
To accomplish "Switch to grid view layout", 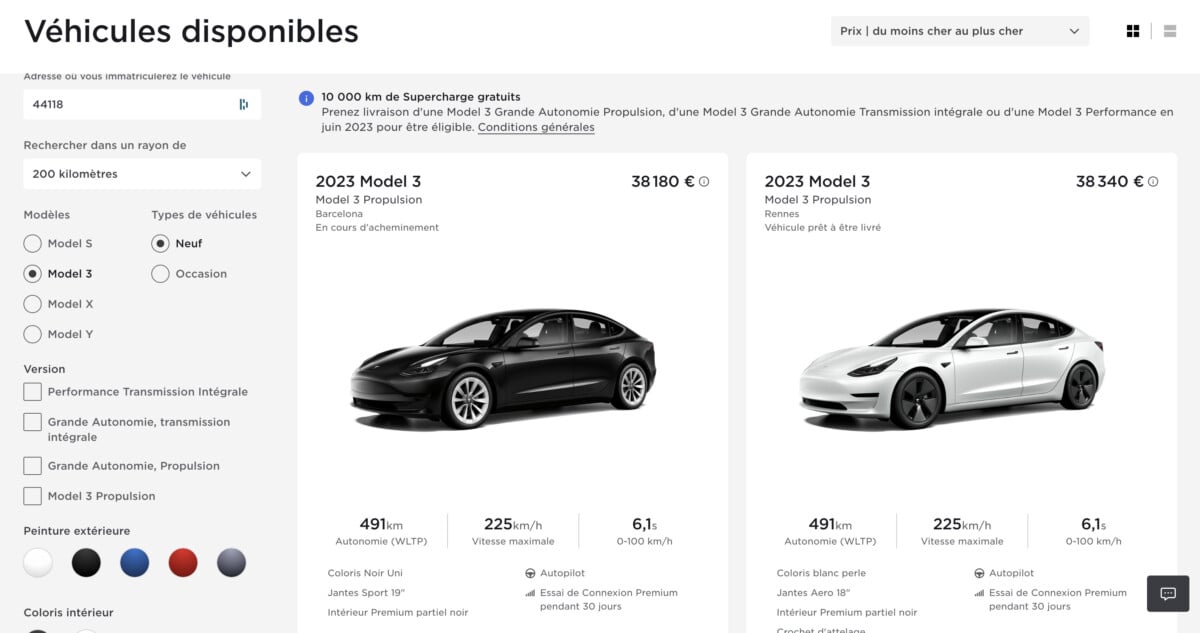I will click(x=1133, y=30).
